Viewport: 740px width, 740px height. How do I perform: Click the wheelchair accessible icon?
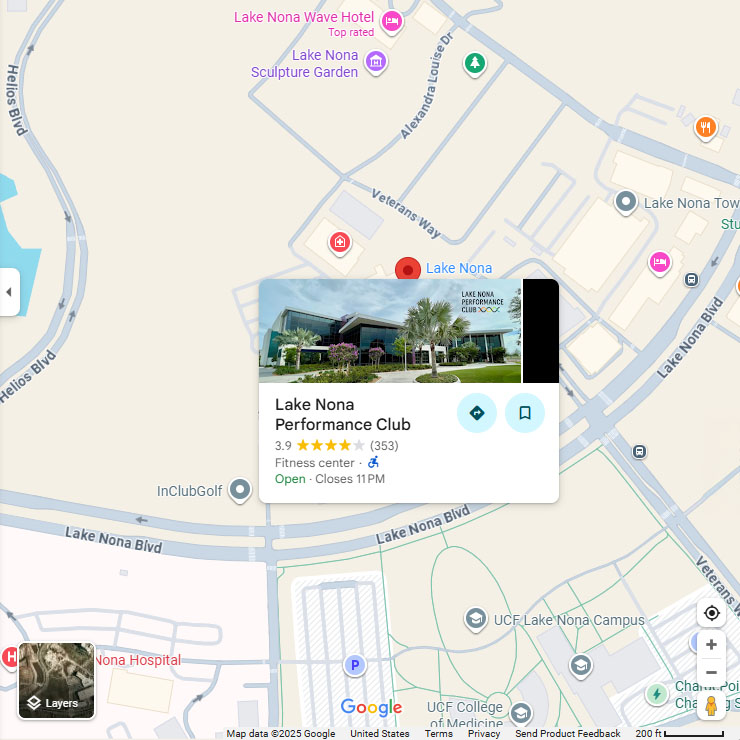tap(373, 462)
